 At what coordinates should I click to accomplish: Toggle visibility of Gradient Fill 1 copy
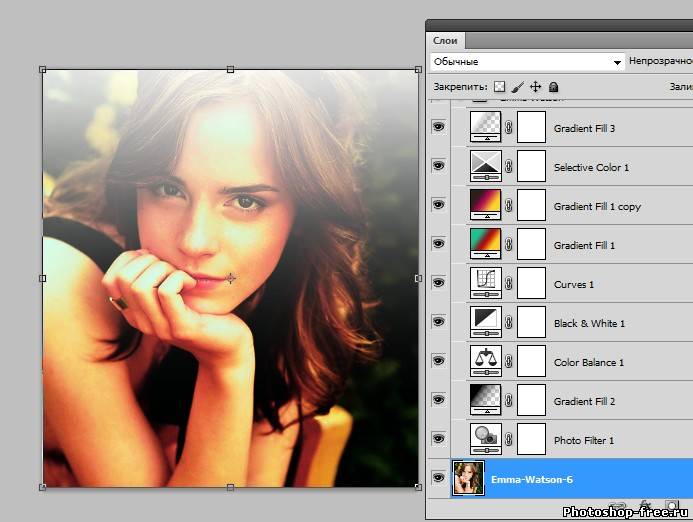[x=437, y=205]
